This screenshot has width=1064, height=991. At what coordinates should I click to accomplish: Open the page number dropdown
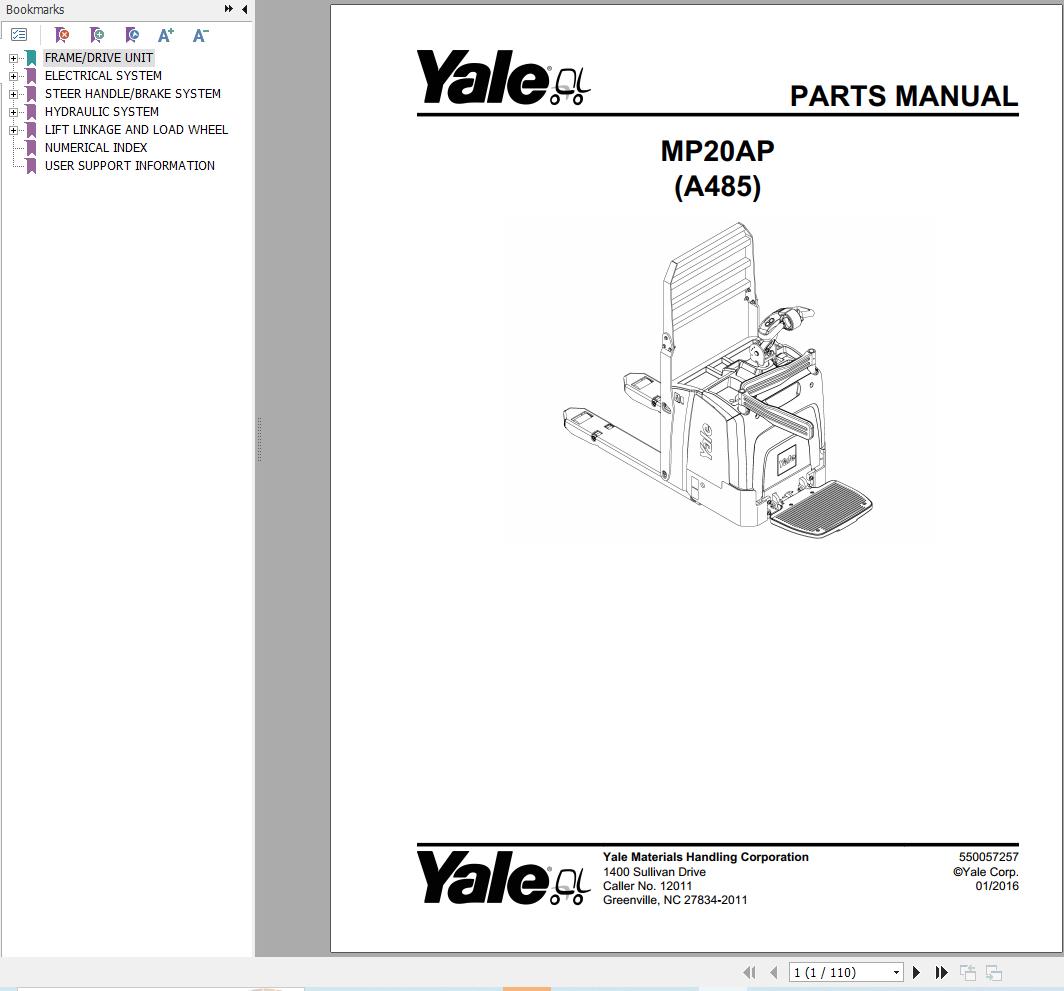[x=894, y=972]
